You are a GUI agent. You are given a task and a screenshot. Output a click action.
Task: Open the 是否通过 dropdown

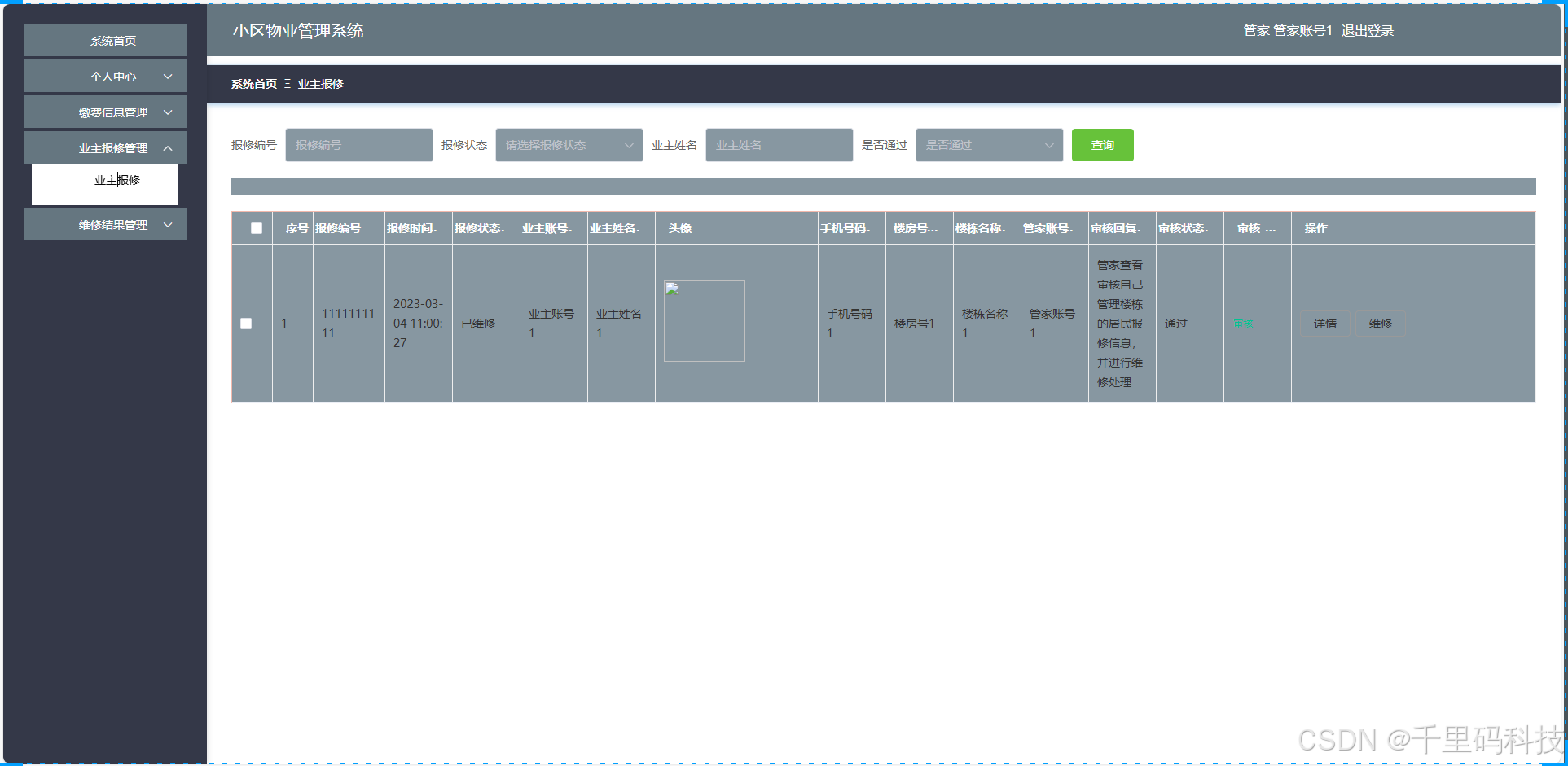(990, 145)
